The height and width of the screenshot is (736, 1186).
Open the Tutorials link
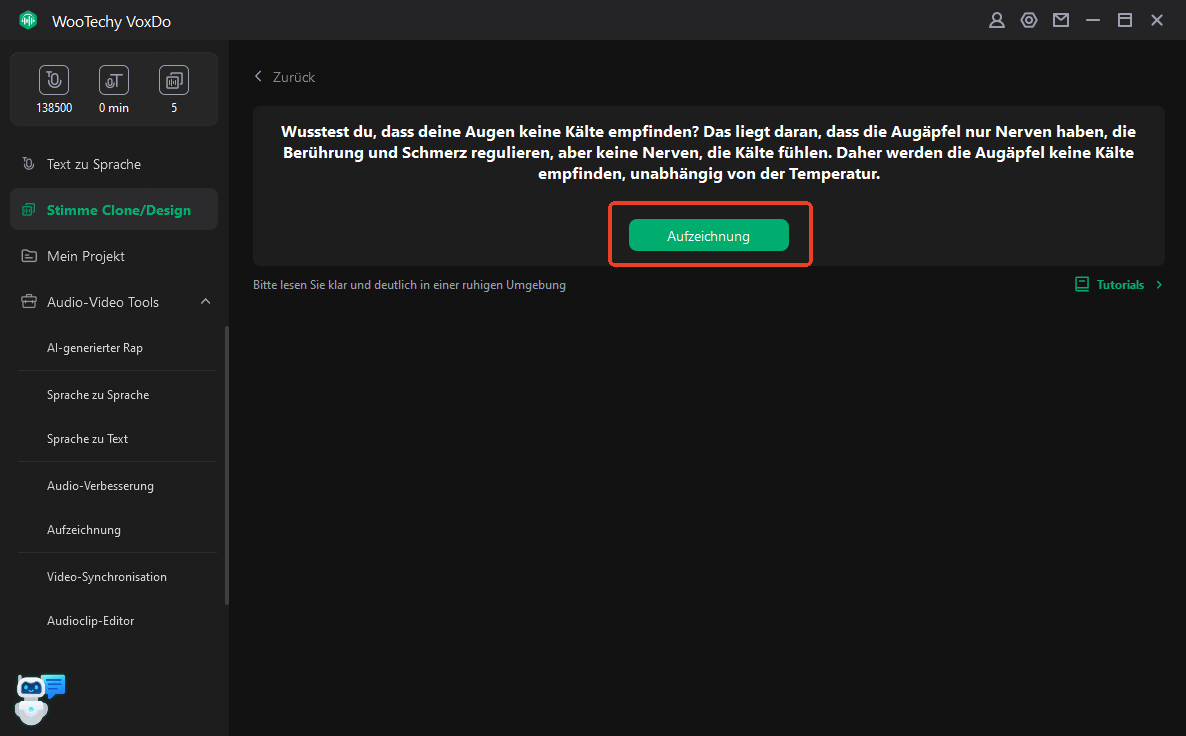pyautogui.click(x=1119, y=285)
